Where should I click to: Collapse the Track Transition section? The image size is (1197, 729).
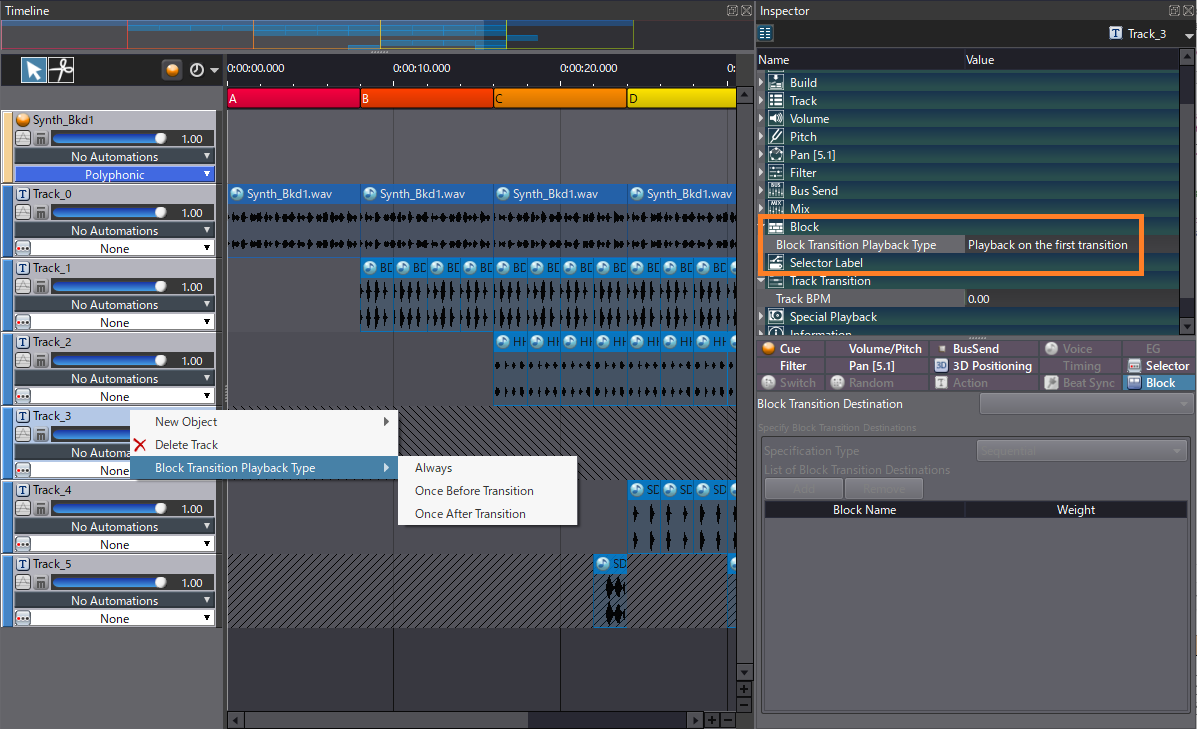761,280
